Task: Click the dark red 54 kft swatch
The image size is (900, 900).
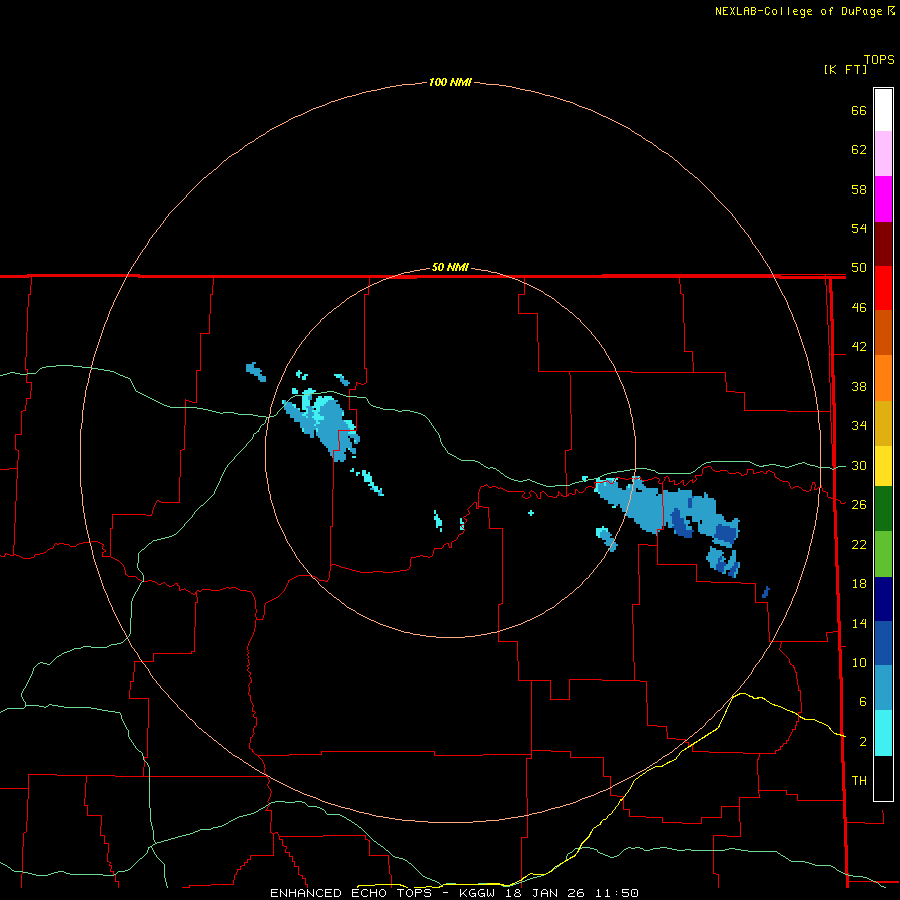Action: [x=883, y=244]
